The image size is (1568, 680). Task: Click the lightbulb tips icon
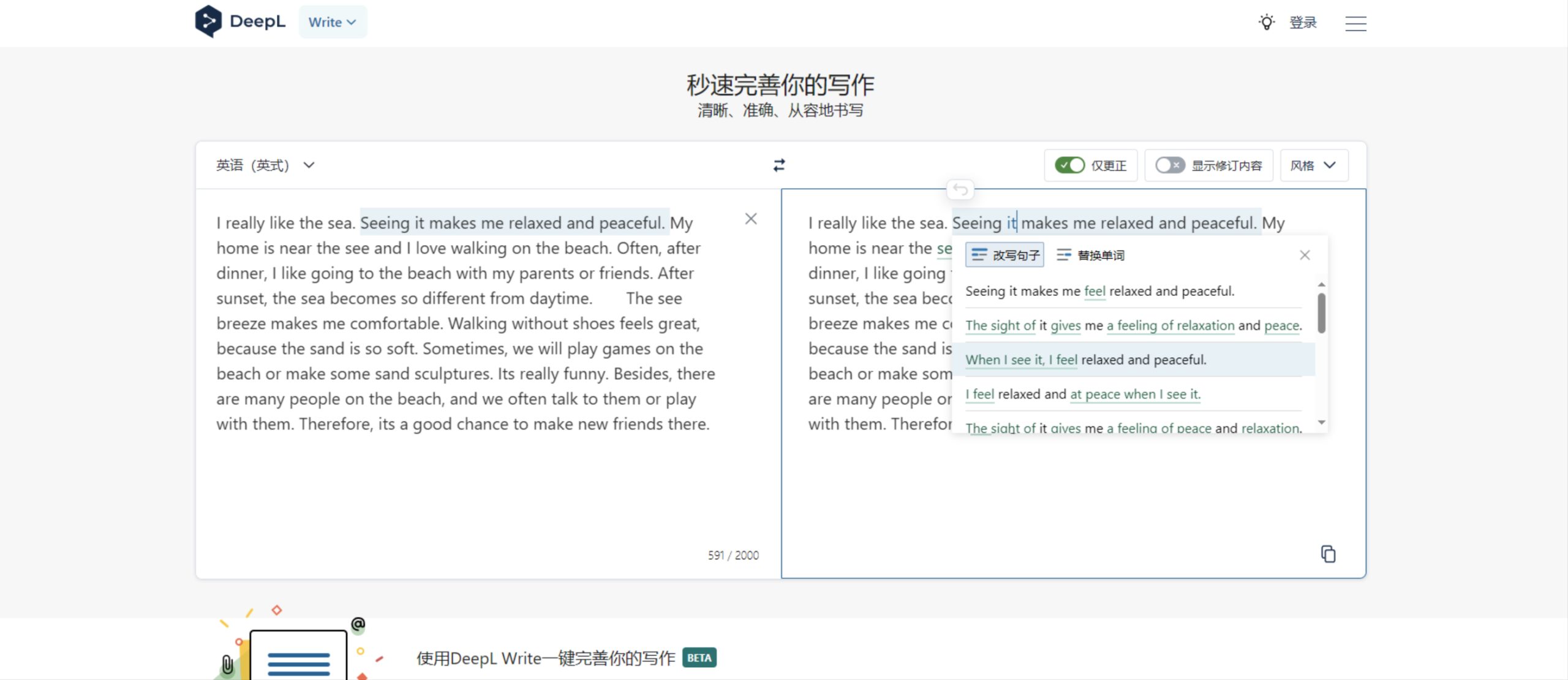(1267, 23)
